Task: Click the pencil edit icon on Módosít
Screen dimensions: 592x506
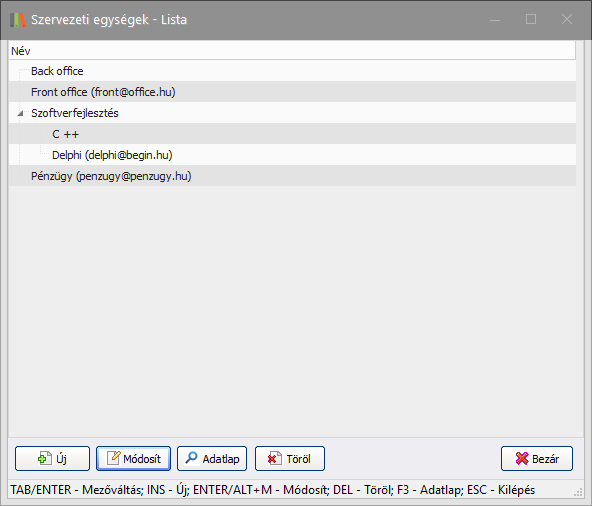Action: click(x=114, y=458)
